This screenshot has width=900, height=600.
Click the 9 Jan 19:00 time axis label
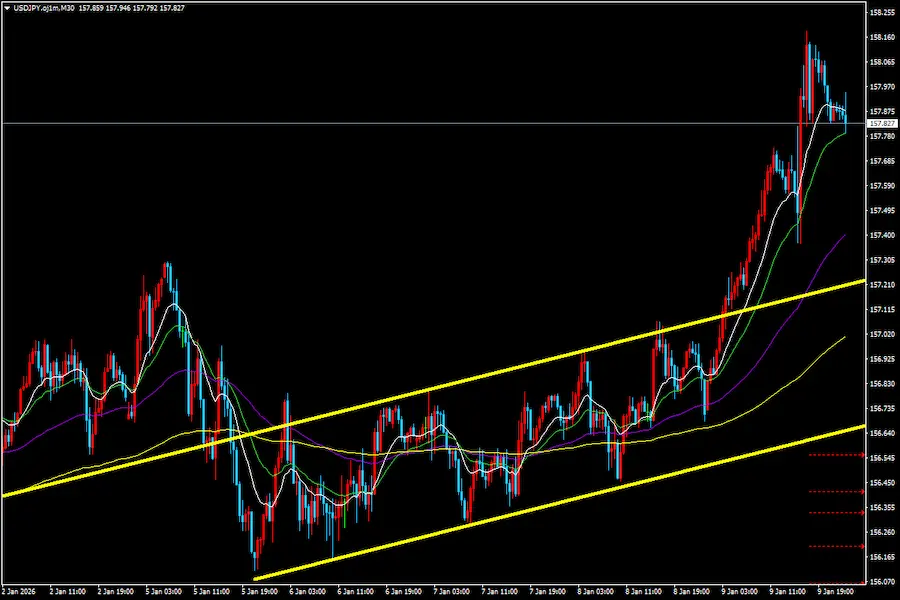pyautogui.click(x=838, y=591)
